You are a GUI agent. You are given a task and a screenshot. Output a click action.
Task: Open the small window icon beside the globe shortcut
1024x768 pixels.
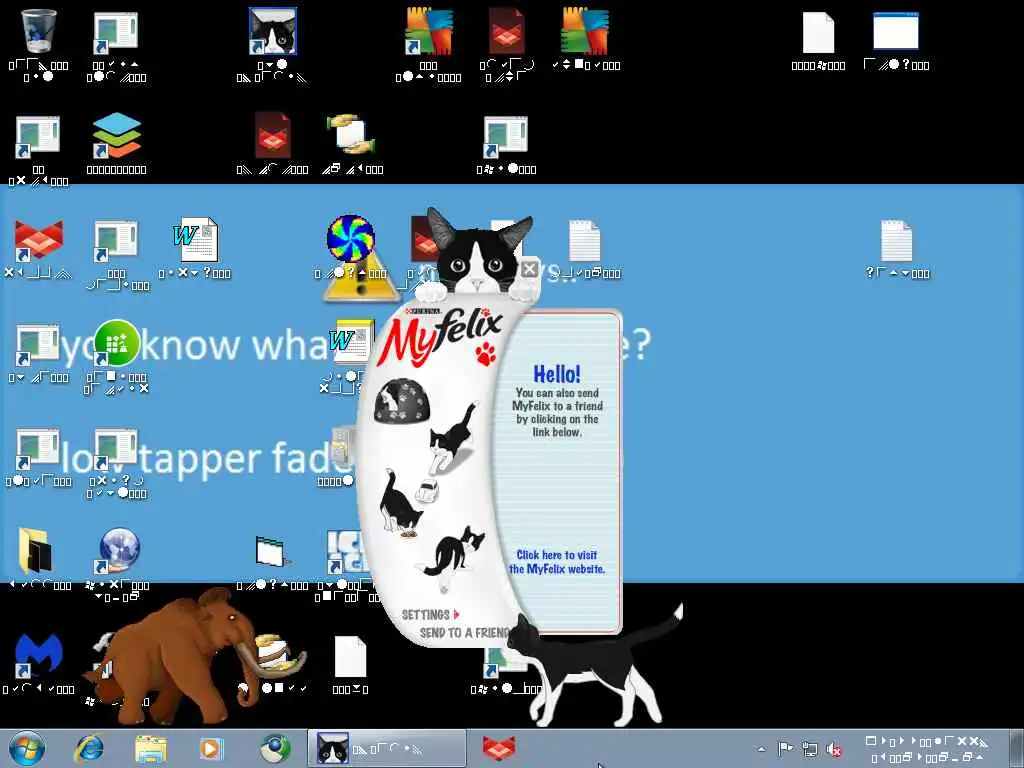(272, 552)
